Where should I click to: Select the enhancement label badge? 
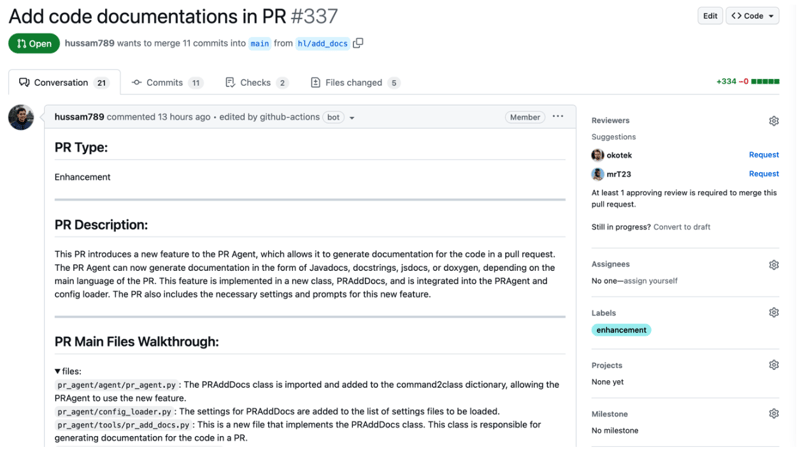(621, 330)
